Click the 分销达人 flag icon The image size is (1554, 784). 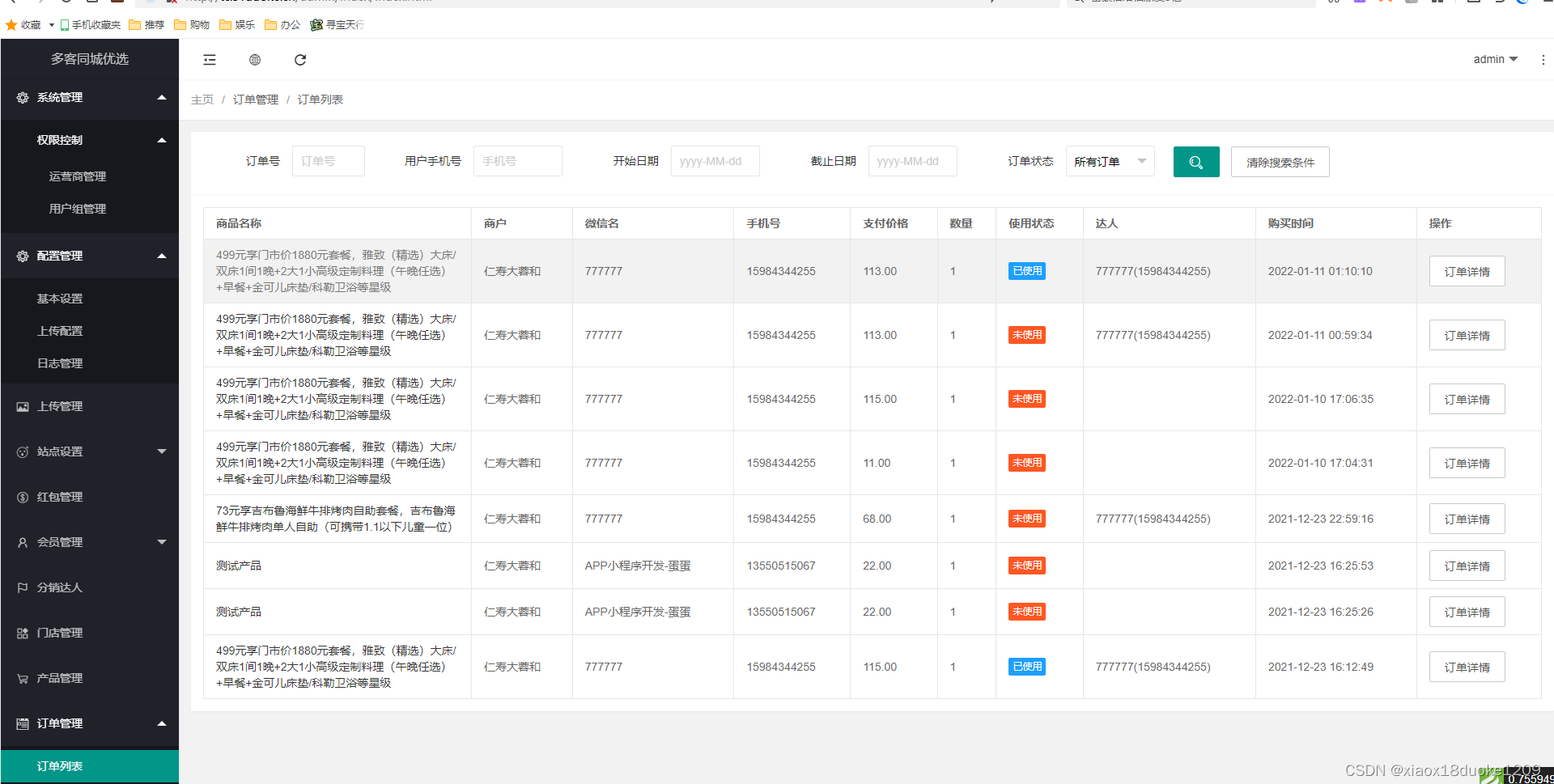click(x=23, y=587)
